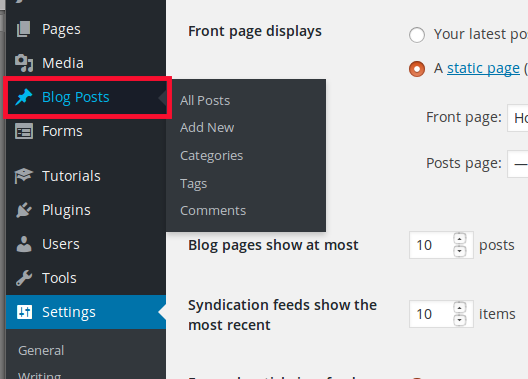Click the Media camera-music icon
This screenshot has height=379, width=528.
tap(24, 63)
